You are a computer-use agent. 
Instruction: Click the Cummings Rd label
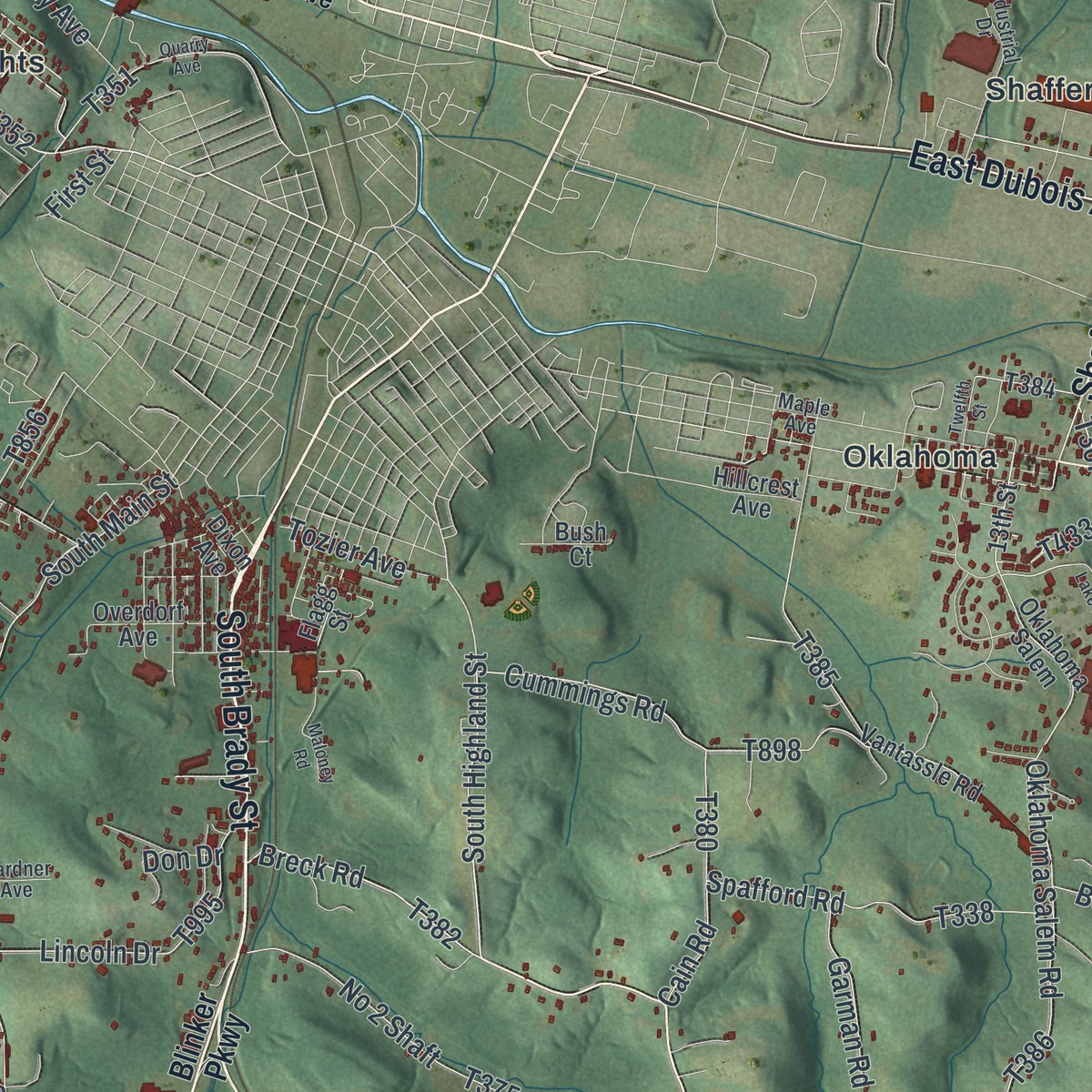[584, 693]
